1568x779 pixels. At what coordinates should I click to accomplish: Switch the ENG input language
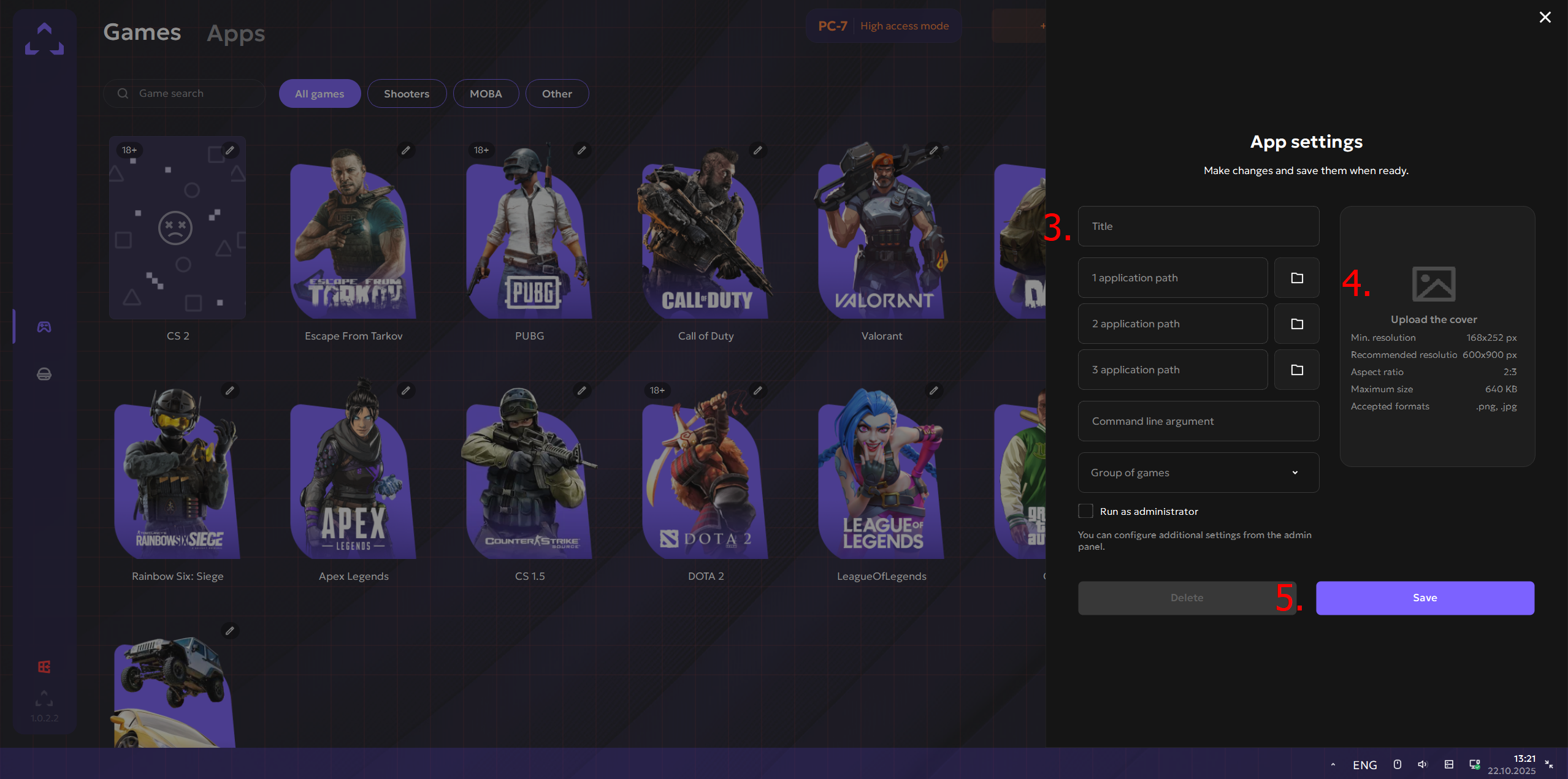coord(1365,765)
